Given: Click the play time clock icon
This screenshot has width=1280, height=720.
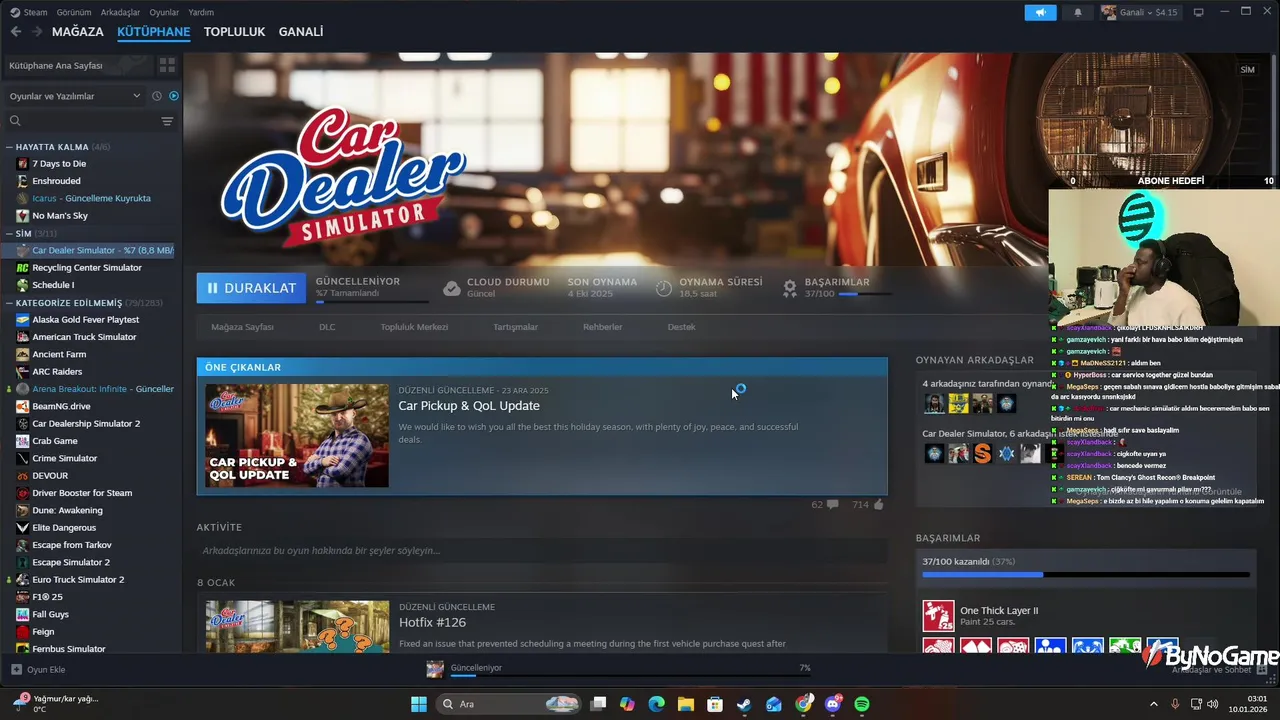Looking at the screenshot, I should point(664,288).
